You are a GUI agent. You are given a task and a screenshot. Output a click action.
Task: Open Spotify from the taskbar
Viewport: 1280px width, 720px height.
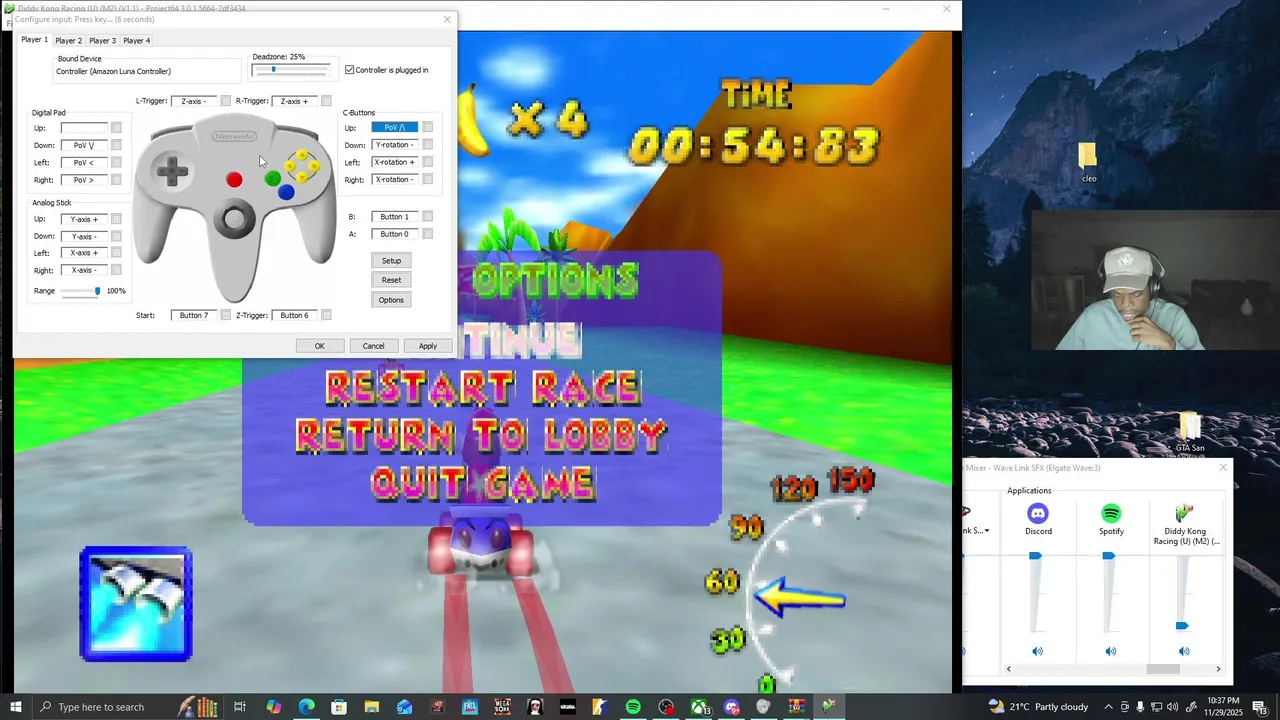pos(633,707)
